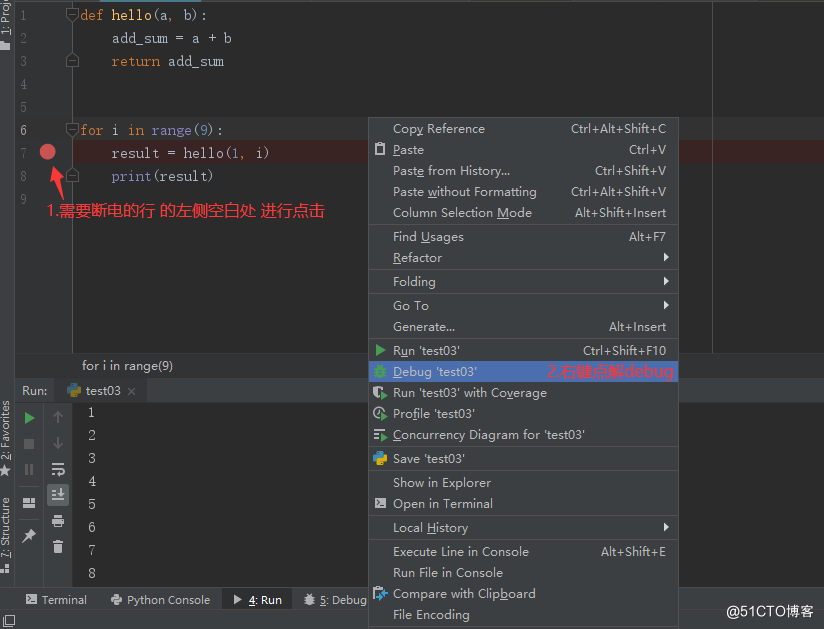Click line number 7 in the gutter

[24, 153]
